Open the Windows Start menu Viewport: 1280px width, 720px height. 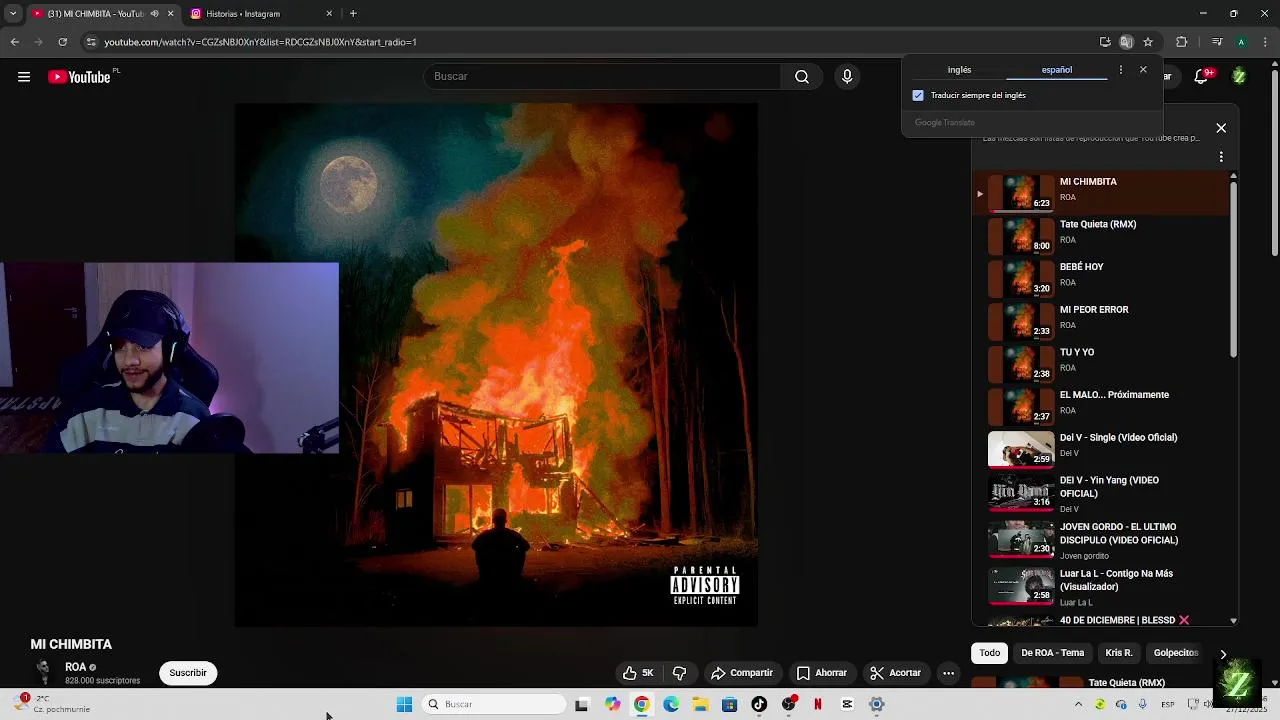[x=404, y=705]
